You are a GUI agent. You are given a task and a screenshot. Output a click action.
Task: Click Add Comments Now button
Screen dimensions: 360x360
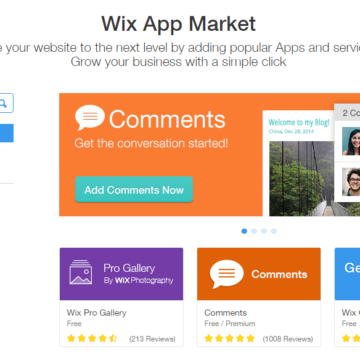[134, 189]
